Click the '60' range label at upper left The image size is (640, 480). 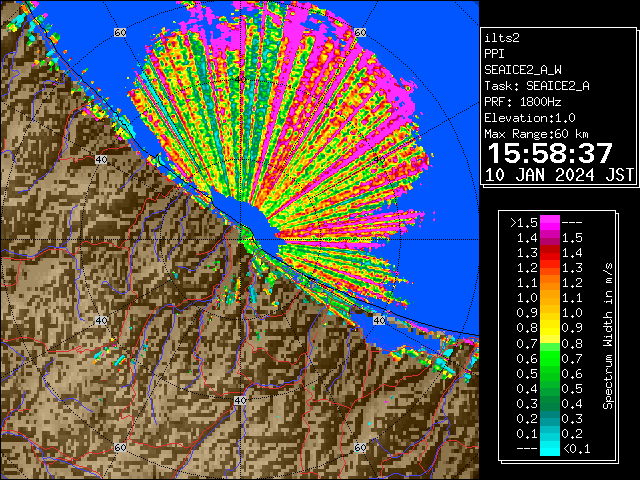coord(120,32)
